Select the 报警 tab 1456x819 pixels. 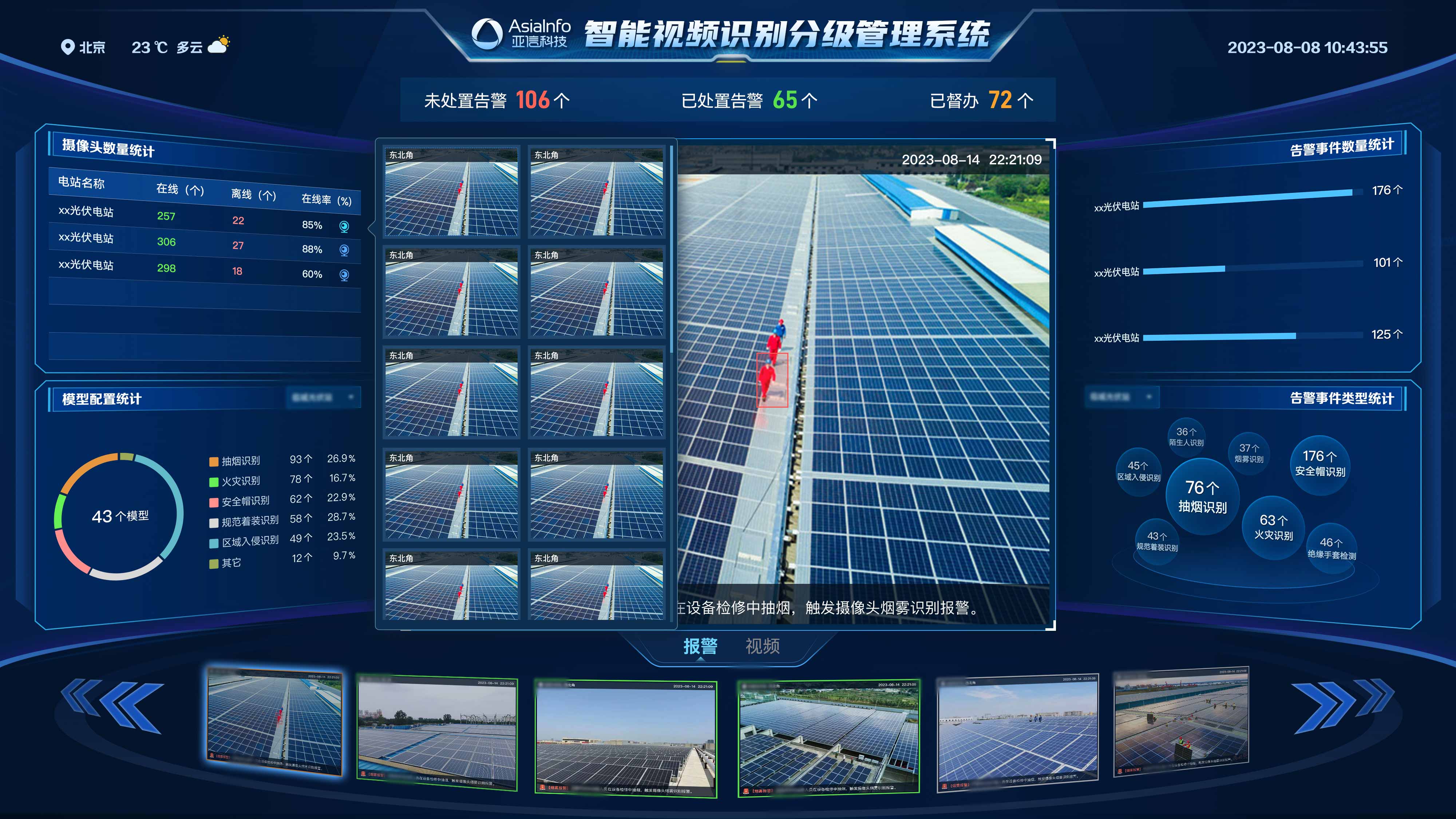[x=700, y=645]
